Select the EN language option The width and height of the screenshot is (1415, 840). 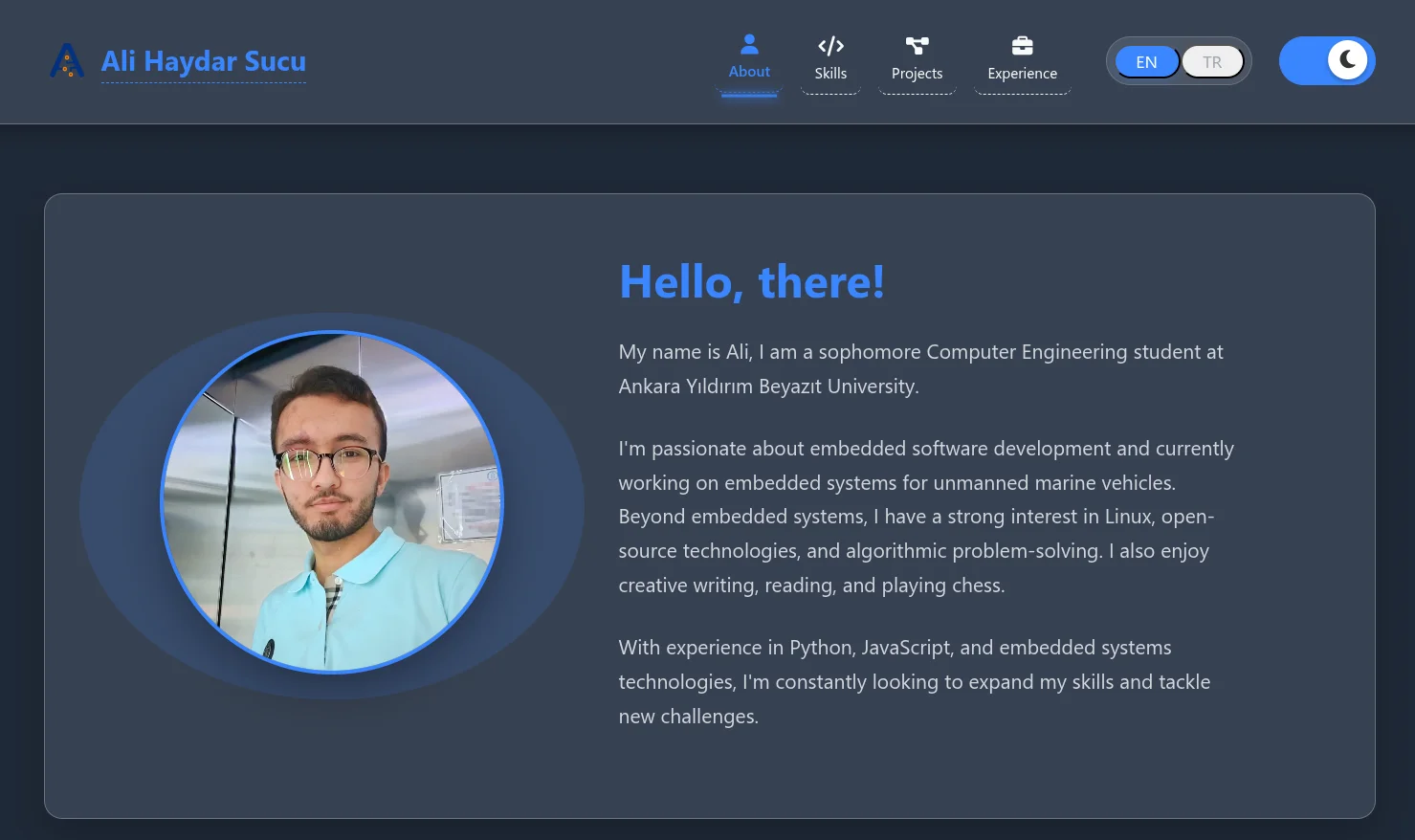tap(1146, 62)
